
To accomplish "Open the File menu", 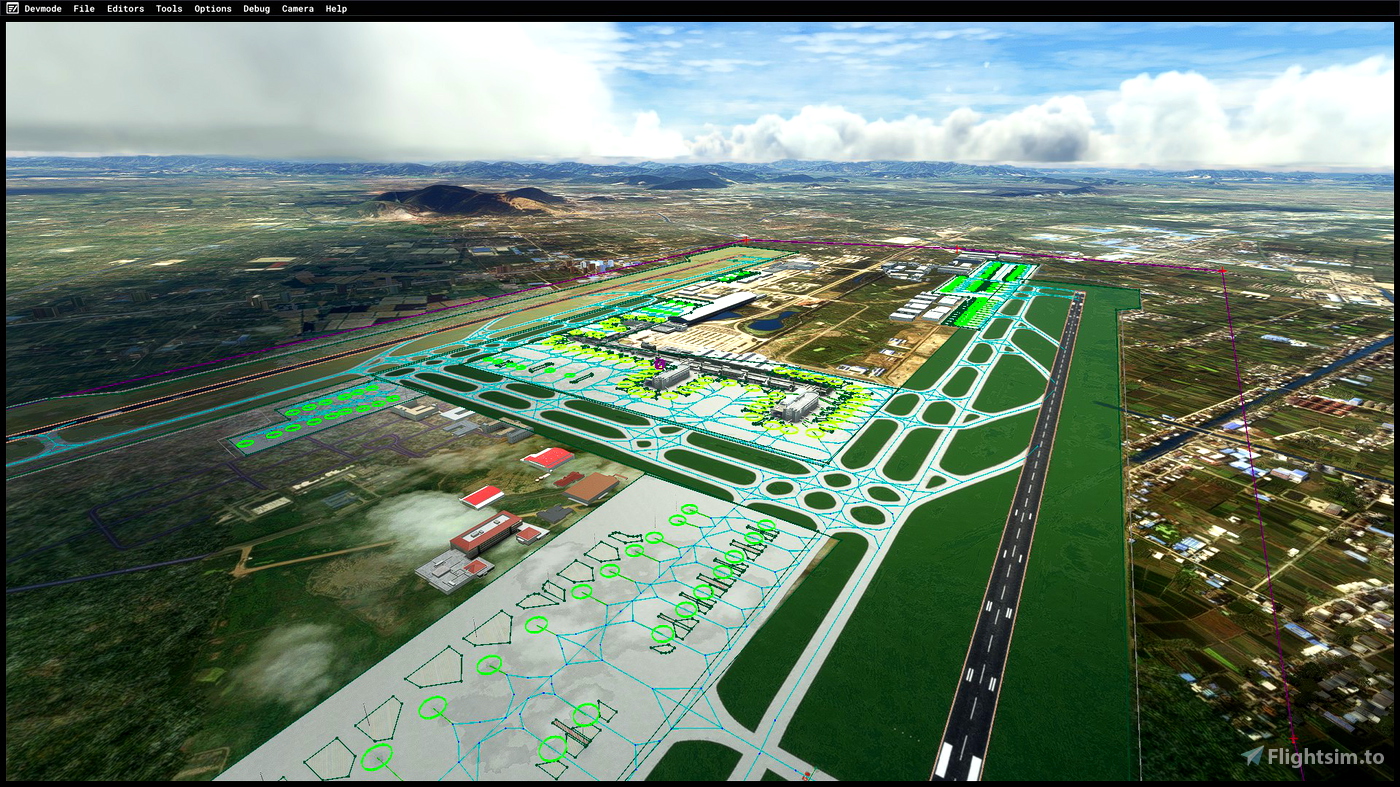I will (x=83, y=8).
